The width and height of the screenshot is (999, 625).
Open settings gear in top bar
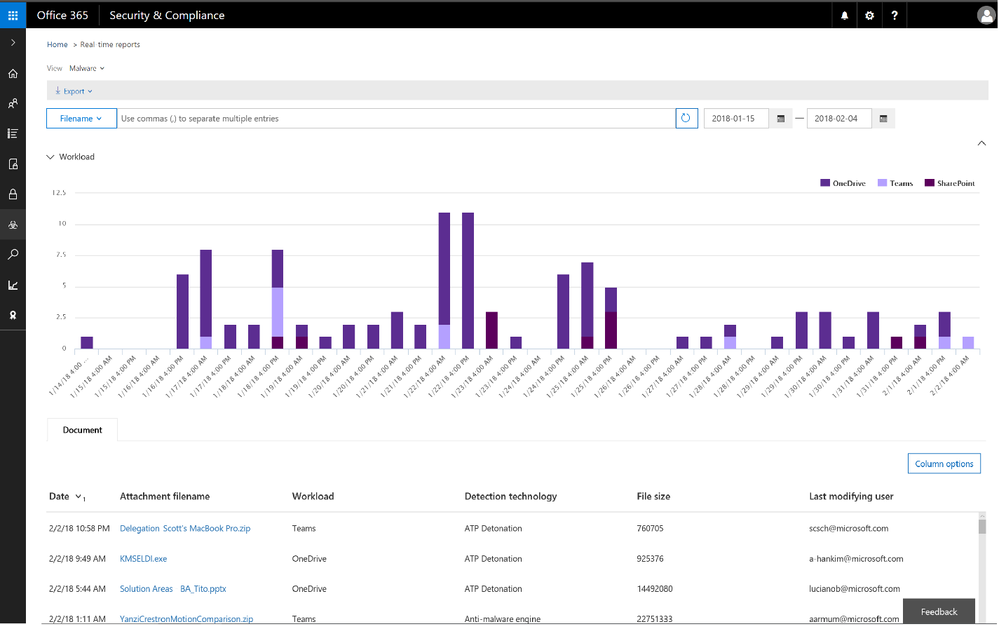(x=870, y=15)
